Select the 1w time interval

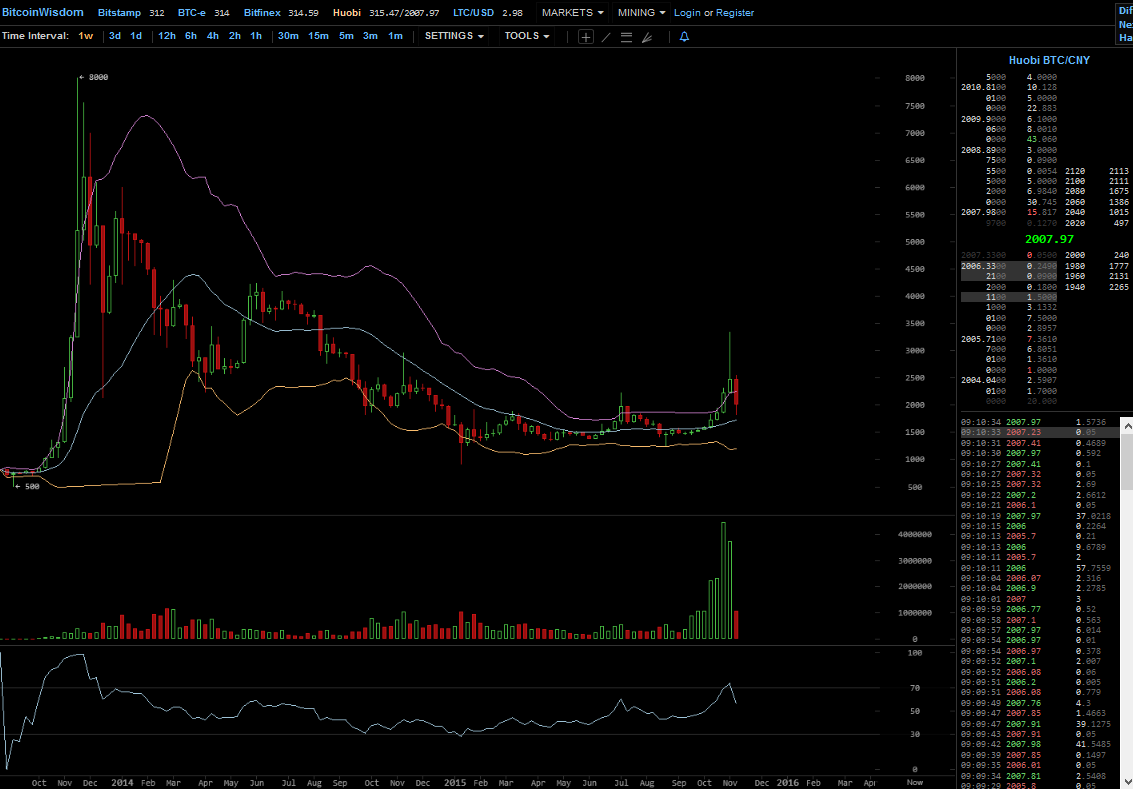86,35
